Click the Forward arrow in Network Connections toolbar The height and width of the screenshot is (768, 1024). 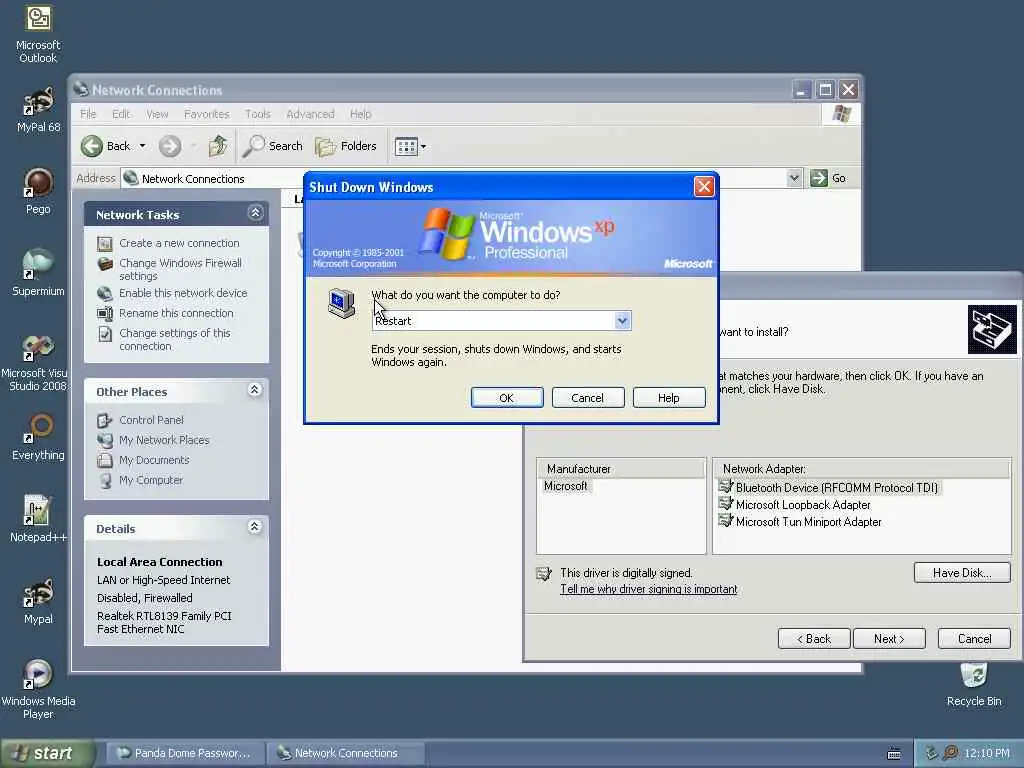tap(170, 146)
